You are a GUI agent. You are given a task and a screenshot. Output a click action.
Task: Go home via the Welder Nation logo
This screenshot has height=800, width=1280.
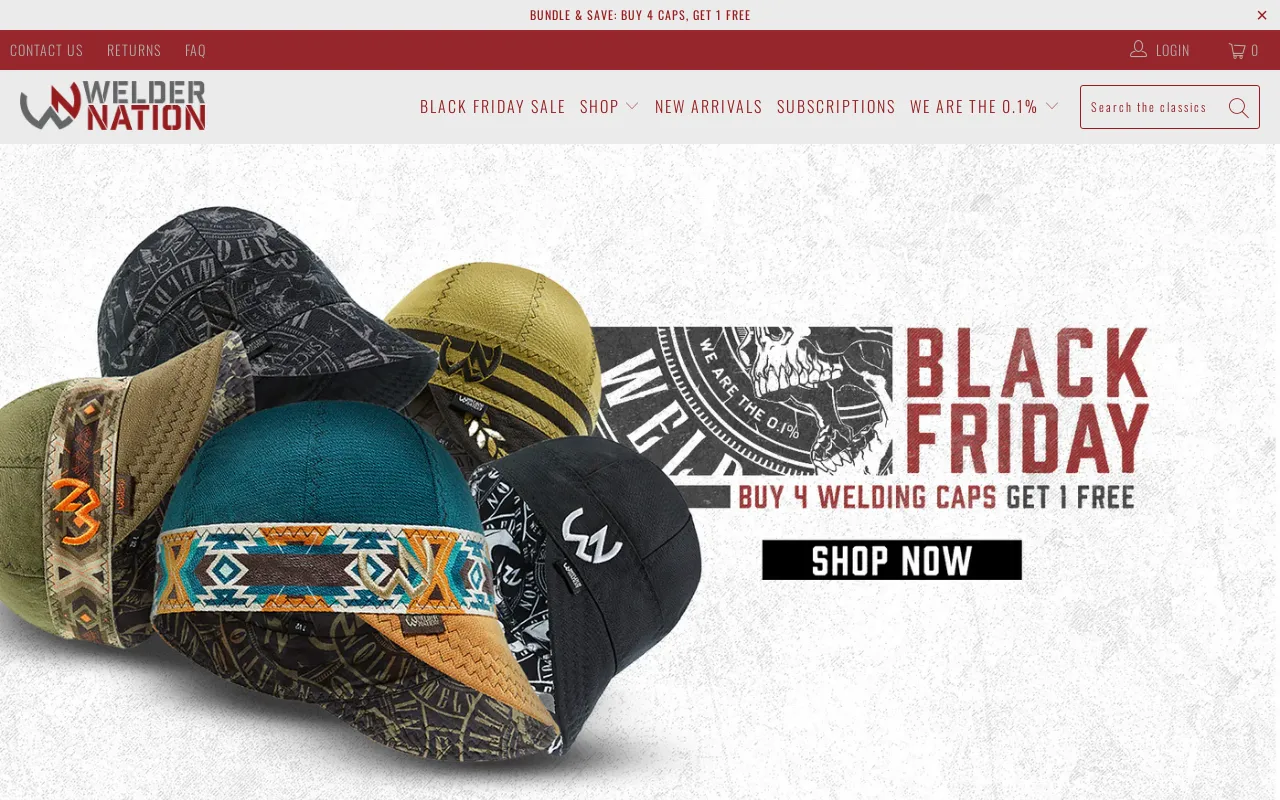point(112,106)
